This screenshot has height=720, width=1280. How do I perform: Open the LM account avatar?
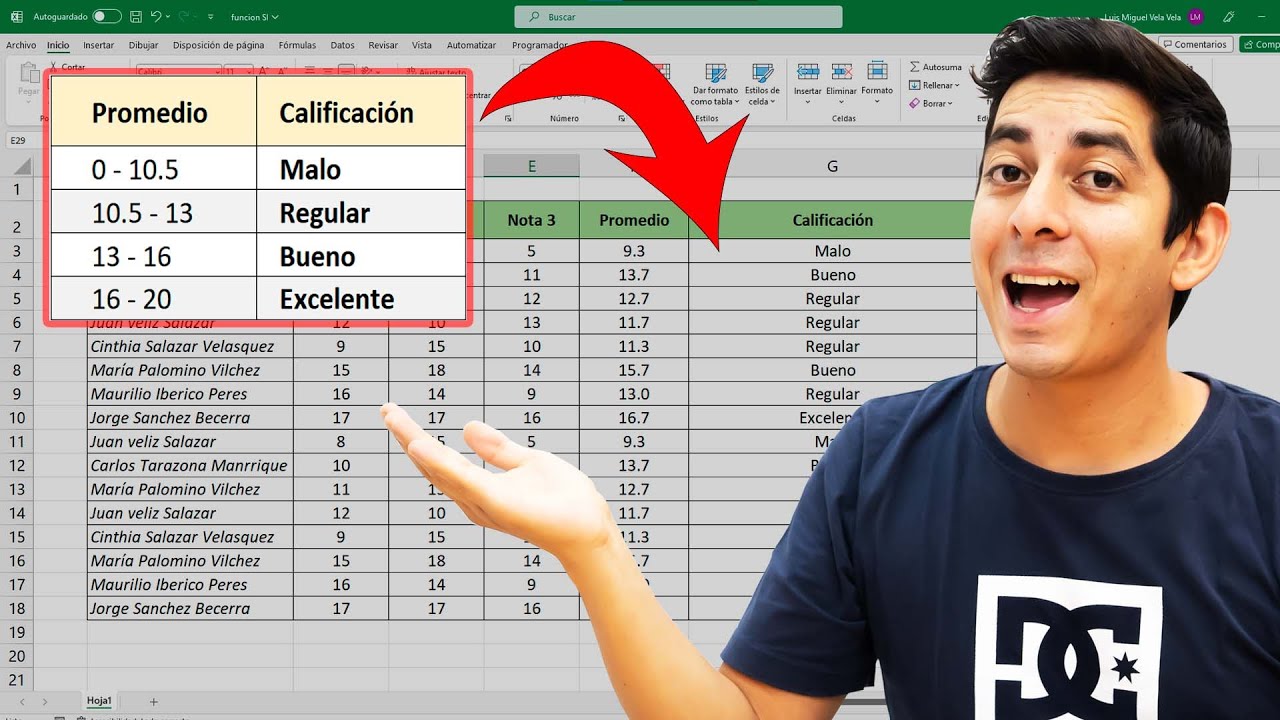pyautogui.click(x=1196, y=17)
